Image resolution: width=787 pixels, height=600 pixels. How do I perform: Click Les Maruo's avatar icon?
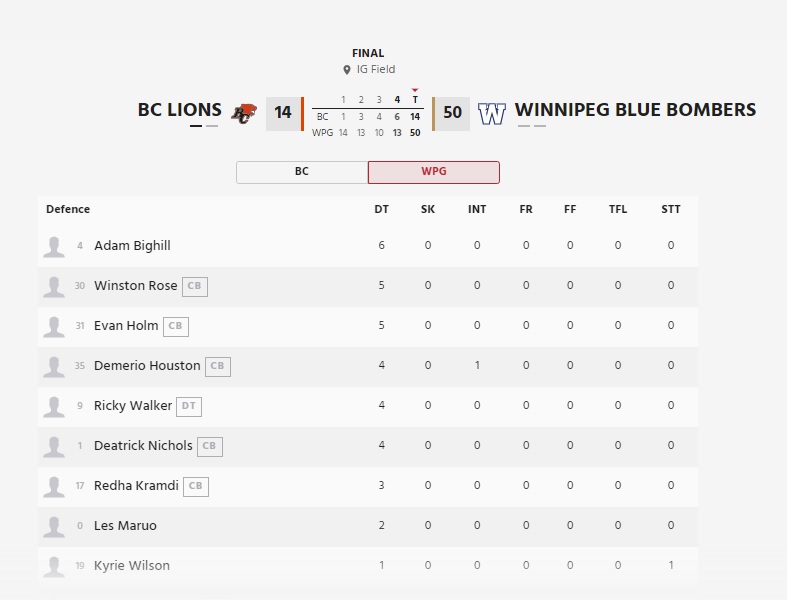tap(54, 526)
